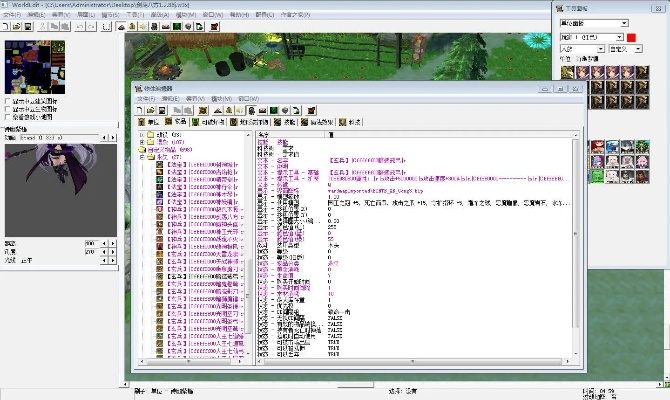Select red-haired character portrait in Tool Palette
This screenshot has height=400, width=670.
[x=597, y=147]
